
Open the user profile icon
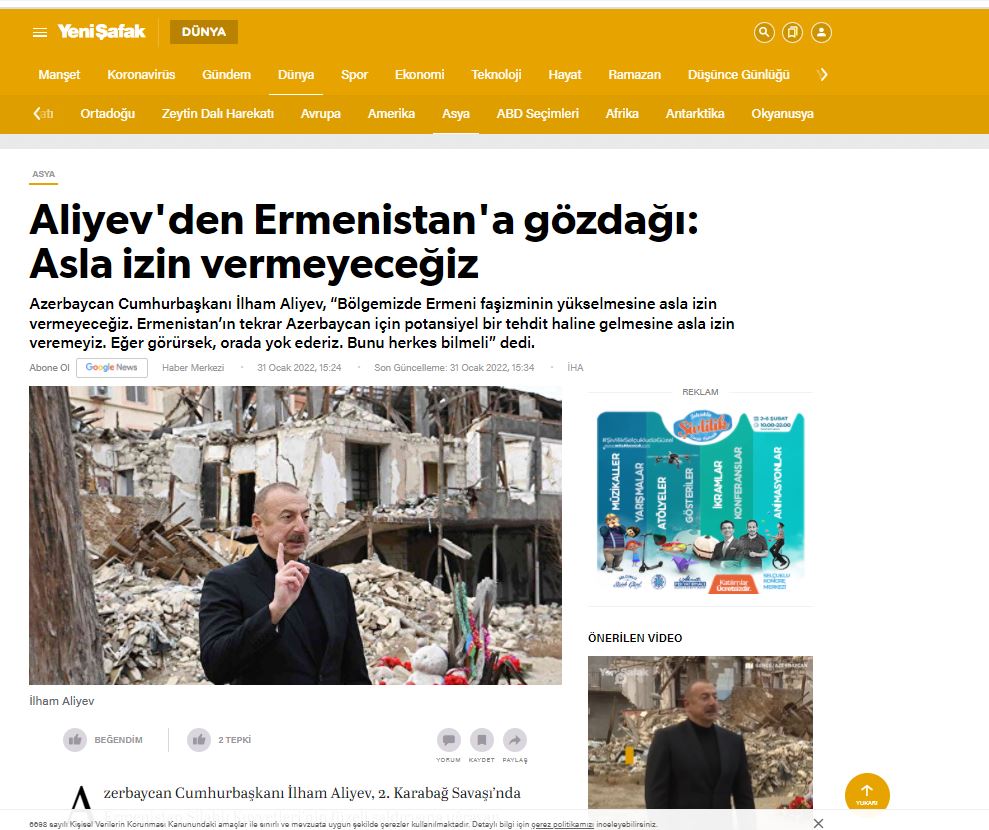pyautogui.click(x=821, y=32)
